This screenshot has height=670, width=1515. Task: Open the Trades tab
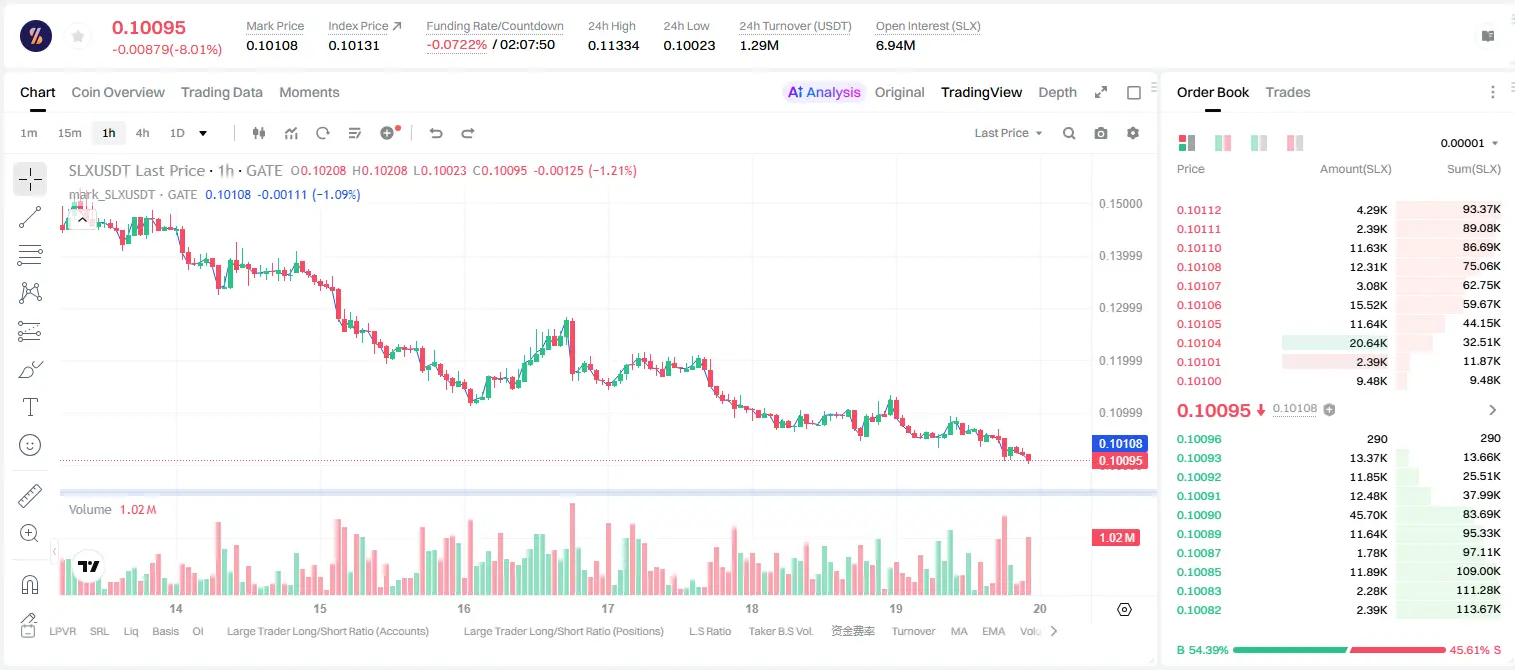click(1288, 92)
